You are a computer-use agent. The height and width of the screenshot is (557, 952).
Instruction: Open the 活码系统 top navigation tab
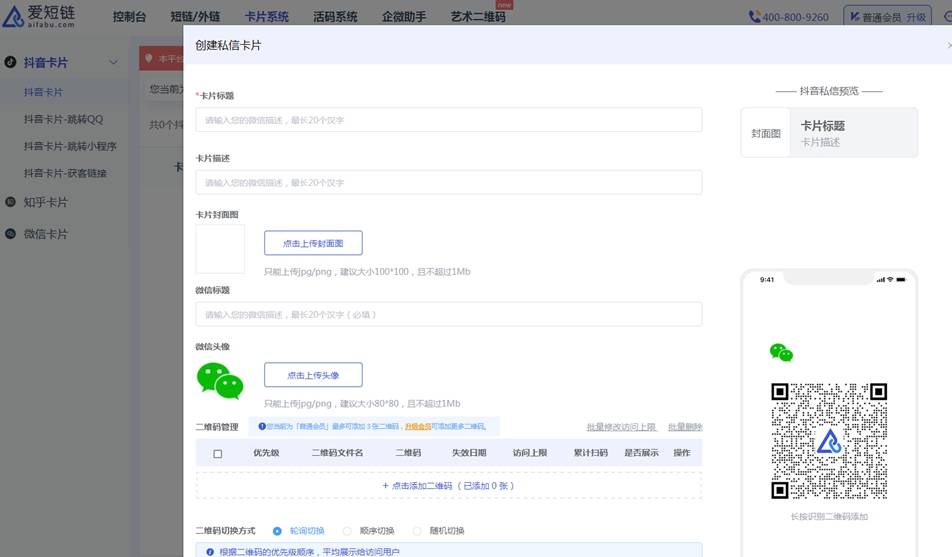pyautogui.click(x=335, y=17)
